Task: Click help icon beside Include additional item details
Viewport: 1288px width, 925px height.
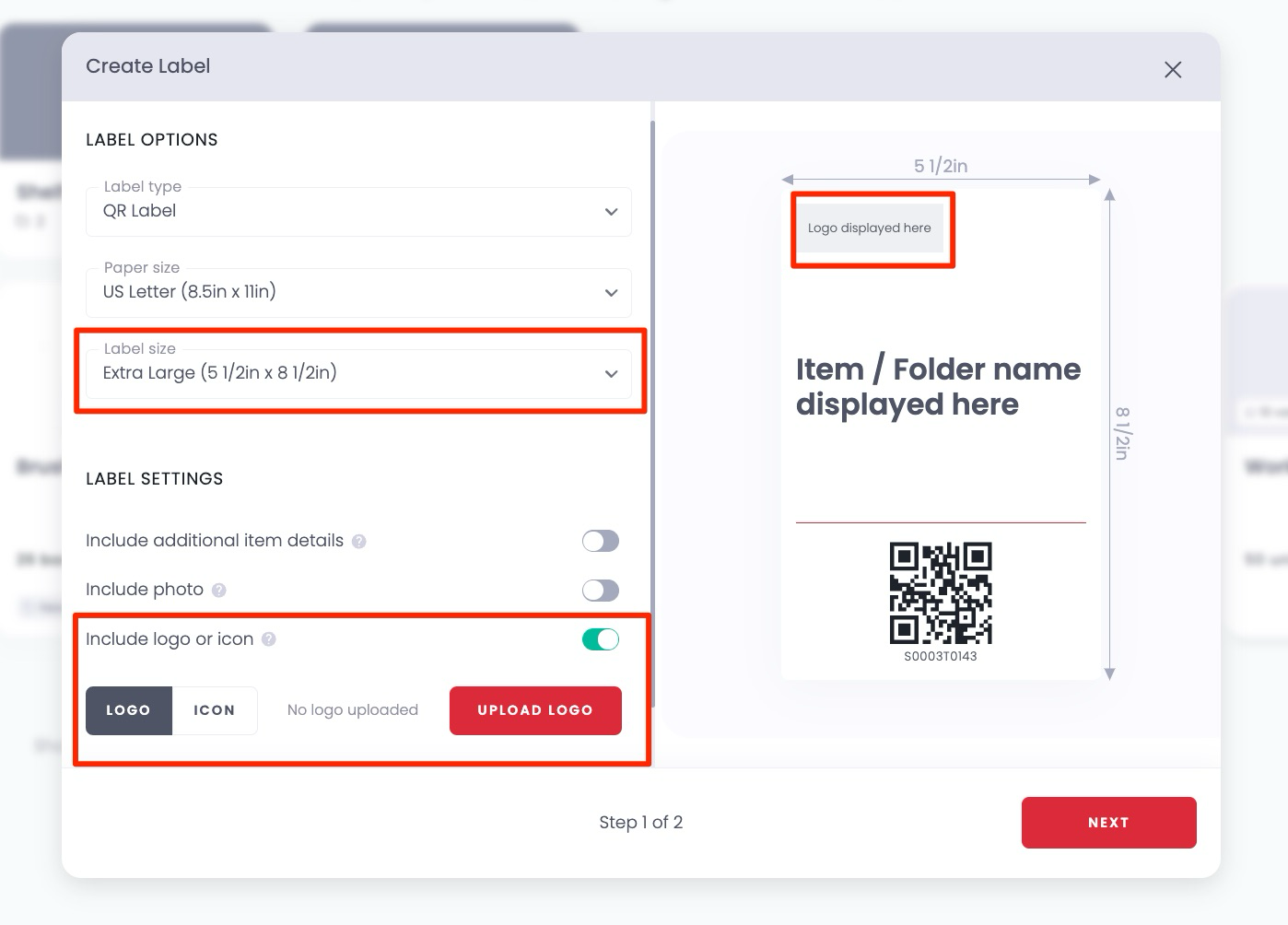Action: click(358, 541)
